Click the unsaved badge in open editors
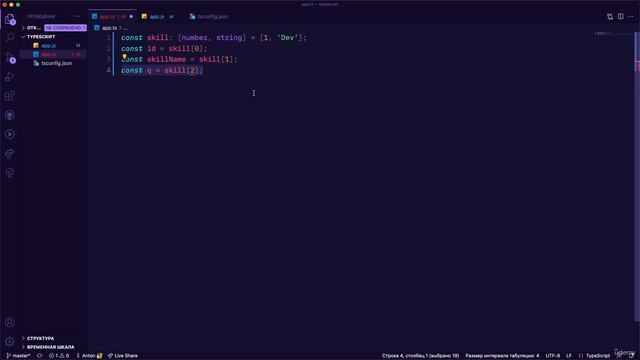Viewport: 640px width, 360px height. click(x=65, y=28)
